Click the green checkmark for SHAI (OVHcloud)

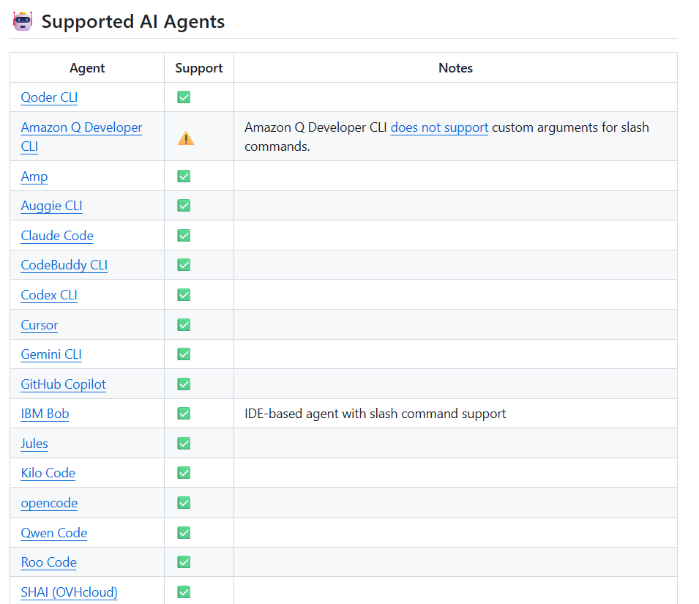[x=184, y=592]
